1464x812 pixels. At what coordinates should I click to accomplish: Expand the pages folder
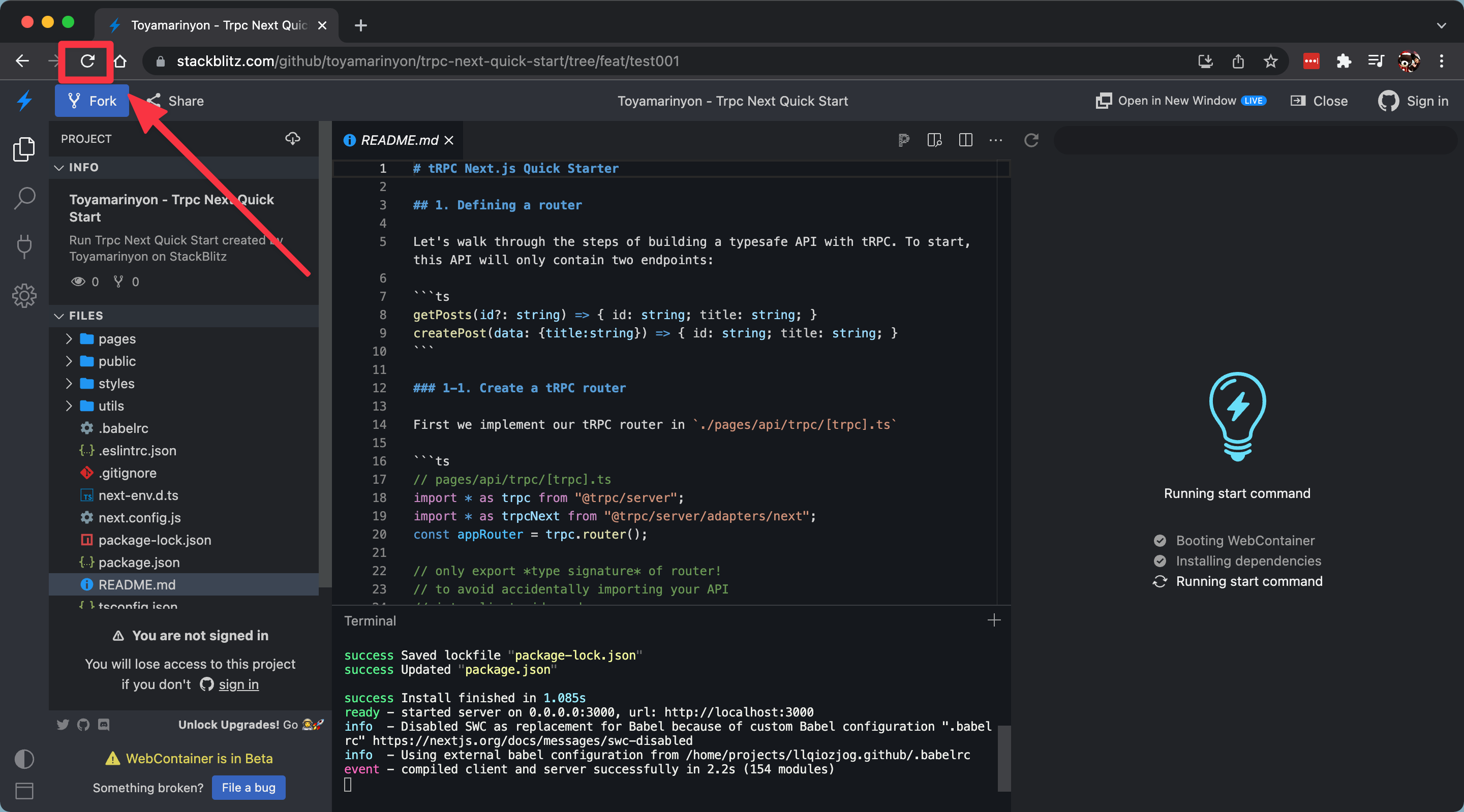tap(69, 338)
